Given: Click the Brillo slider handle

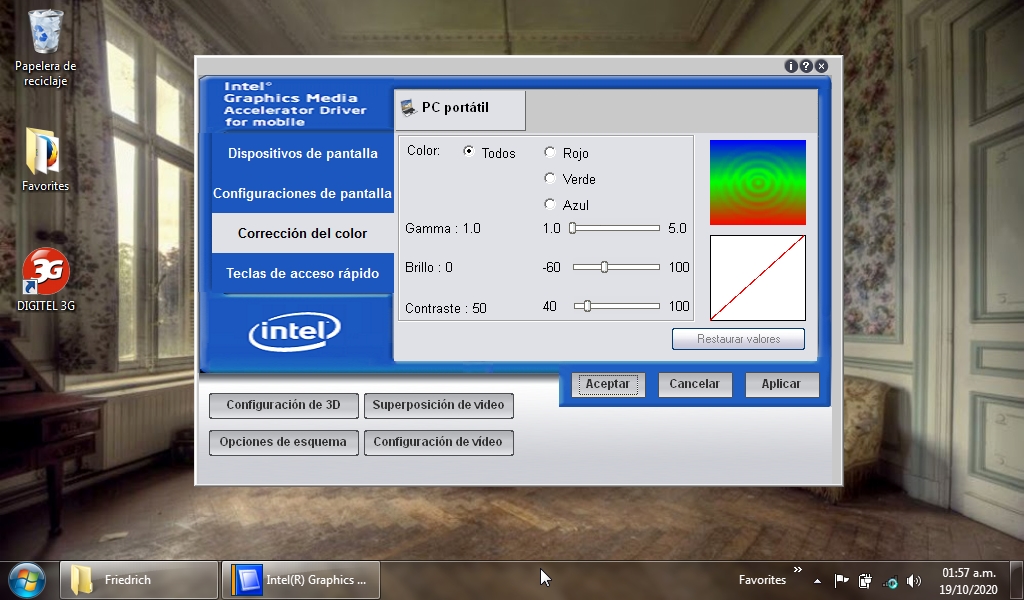Looking at the screenshot, I should point(604,267).
